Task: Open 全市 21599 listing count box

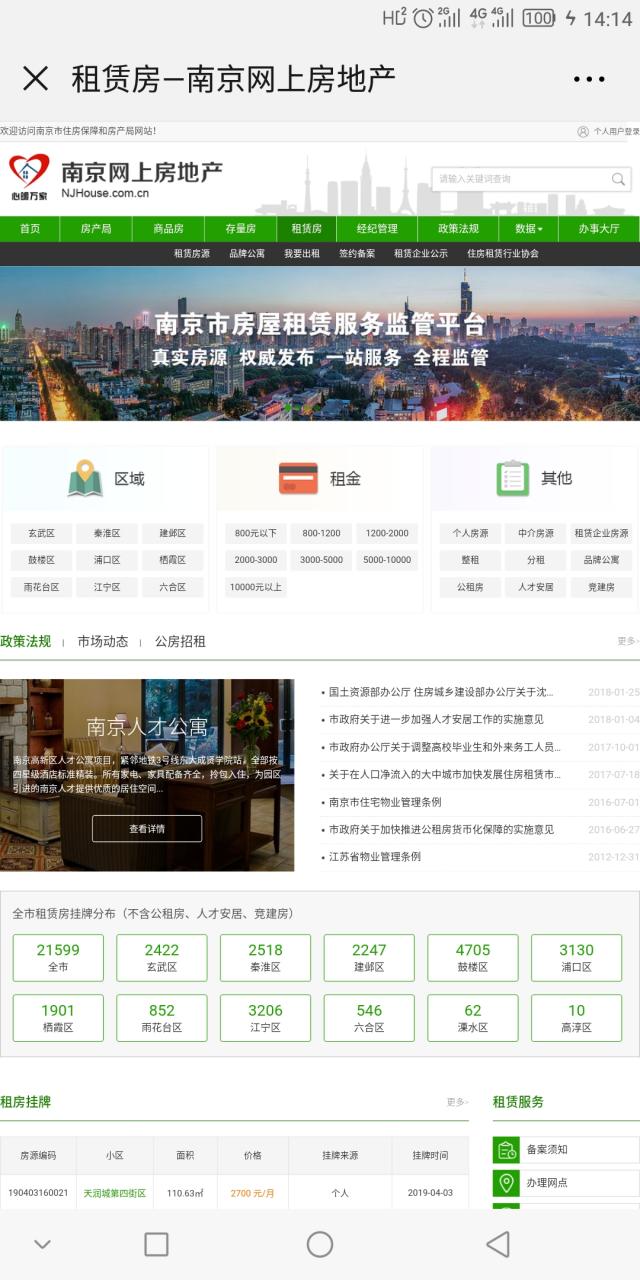Action: tap(58, 958)
